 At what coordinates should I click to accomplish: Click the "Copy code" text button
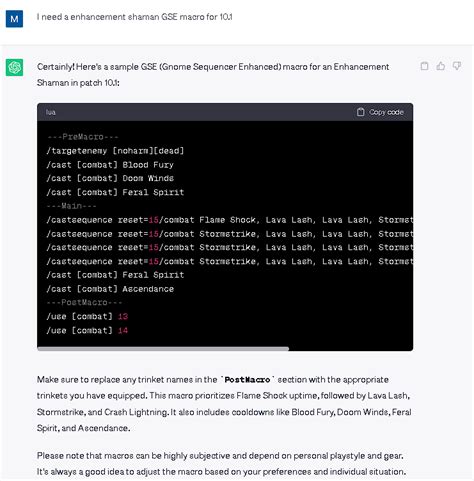(x=386, y=112)
